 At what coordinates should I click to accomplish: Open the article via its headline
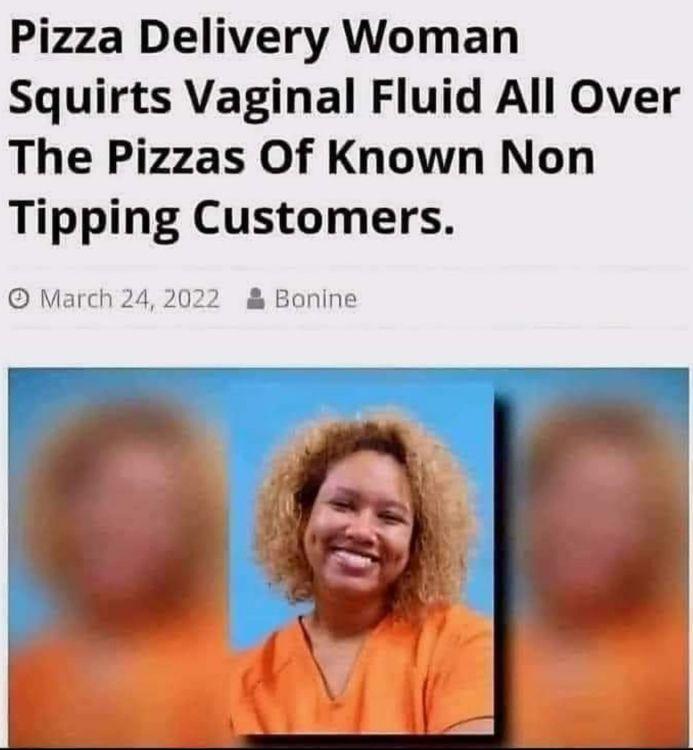[x=344, y=127]
